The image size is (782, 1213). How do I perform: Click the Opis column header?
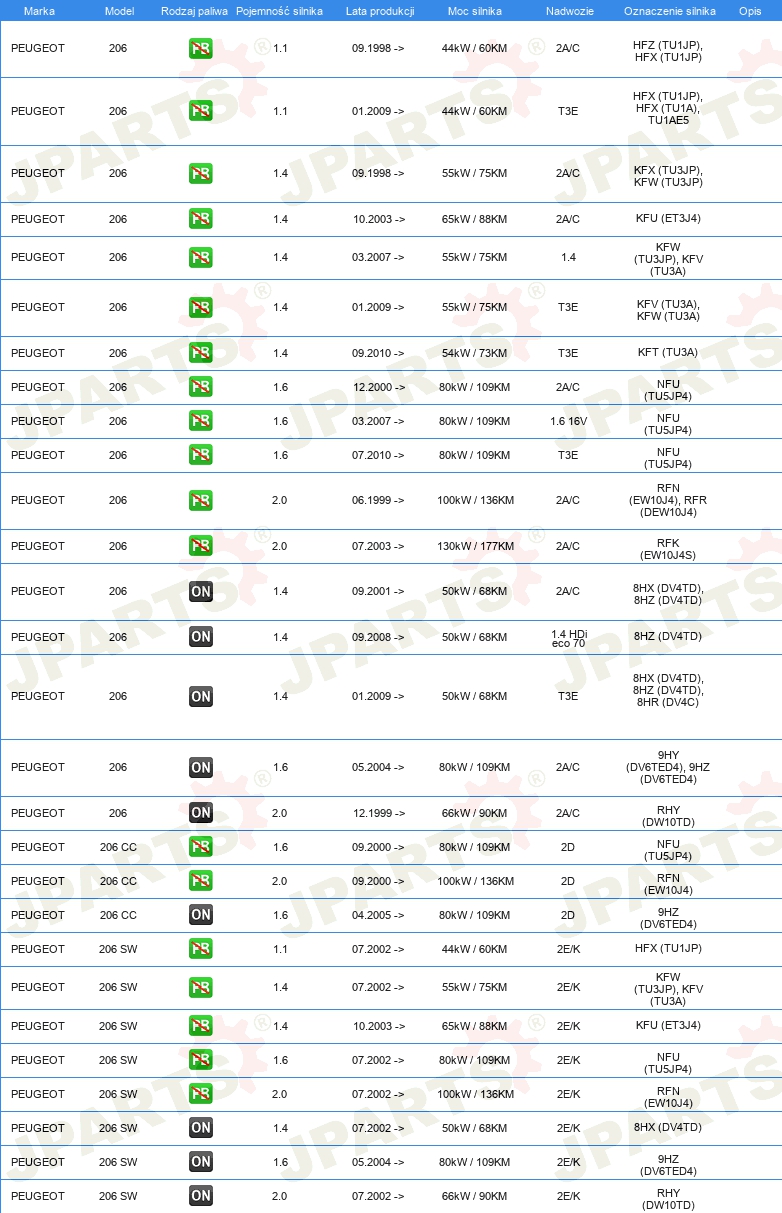(750, 10)
